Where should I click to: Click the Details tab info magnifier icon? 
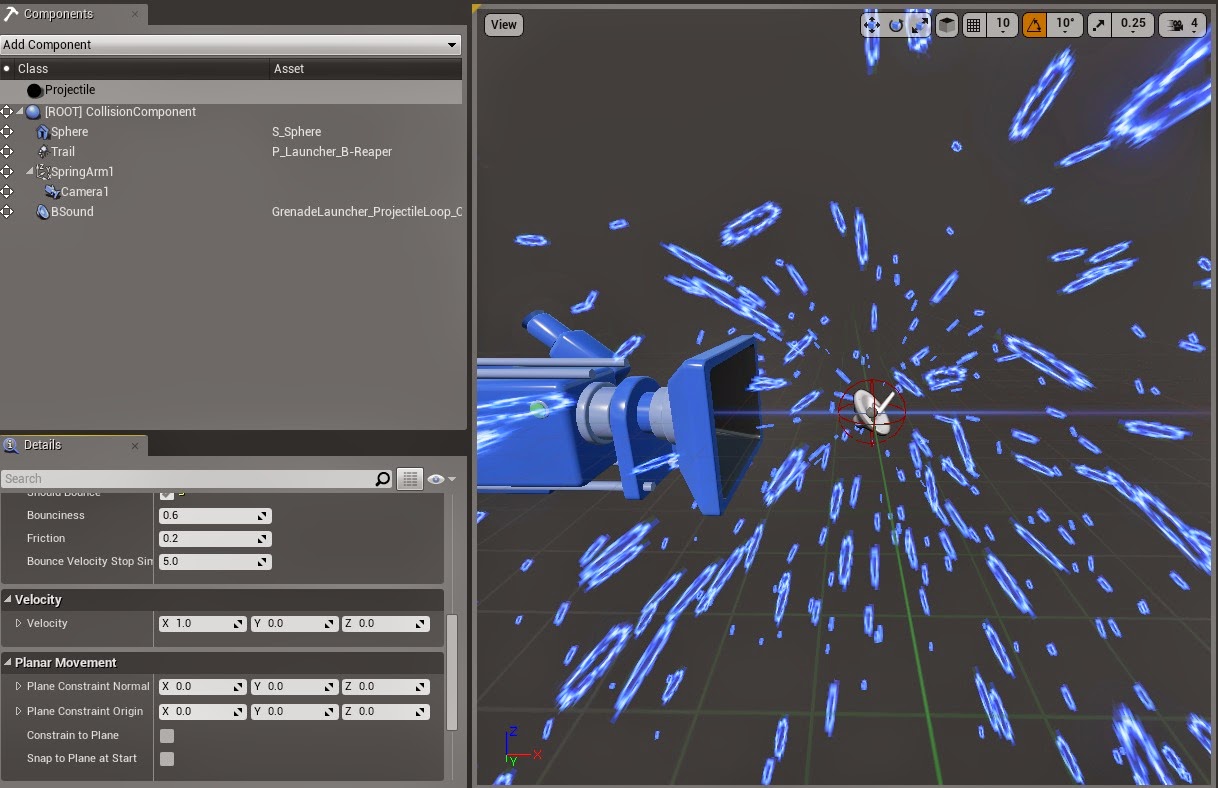[11, 445]
